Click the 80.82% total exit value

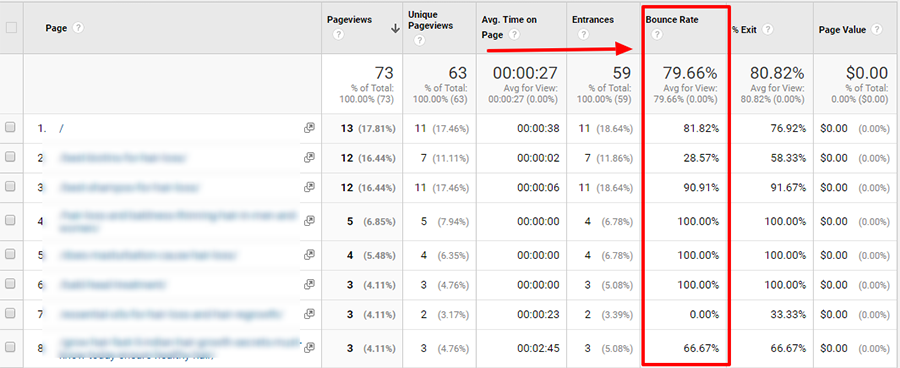777,73
